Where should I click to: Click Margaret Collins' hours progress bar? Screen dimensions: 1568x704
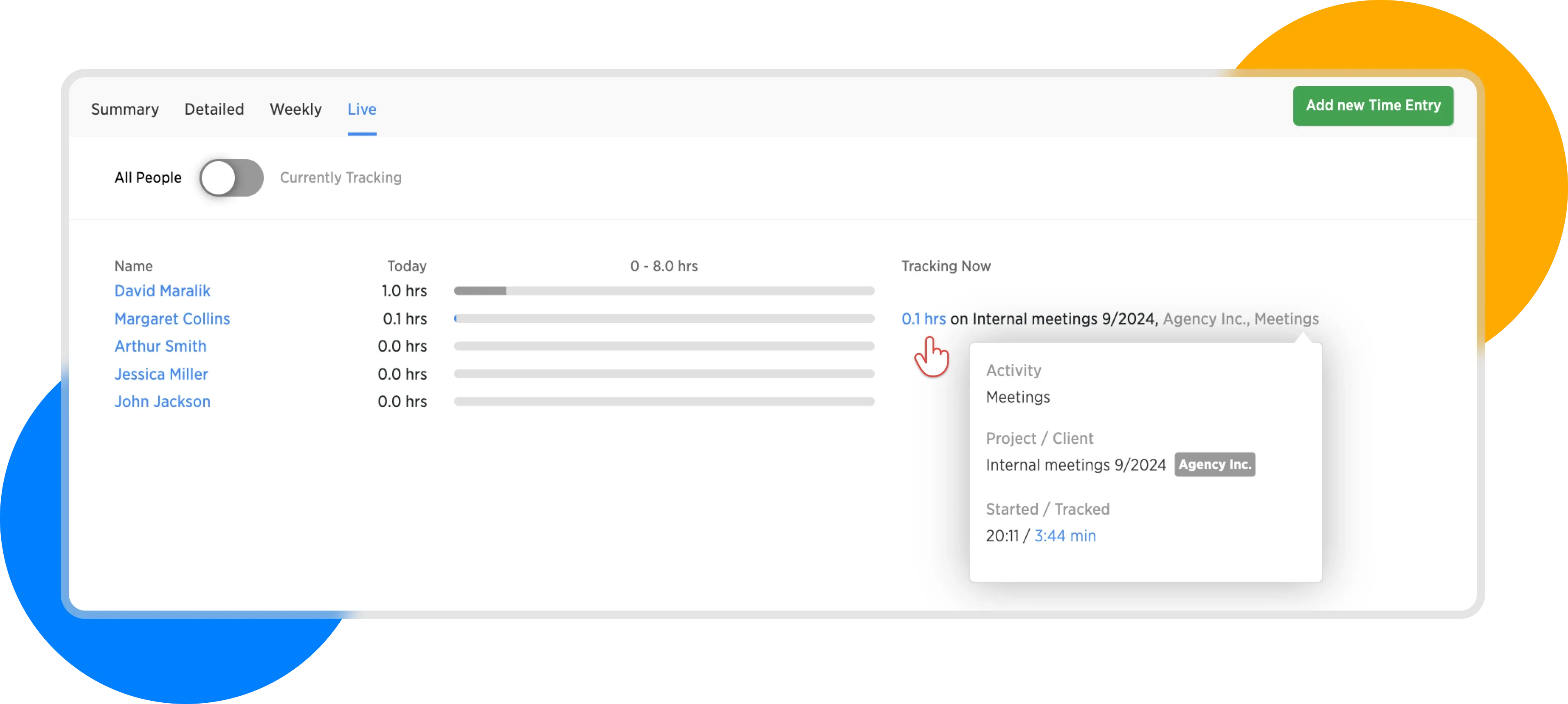(663, 319)
